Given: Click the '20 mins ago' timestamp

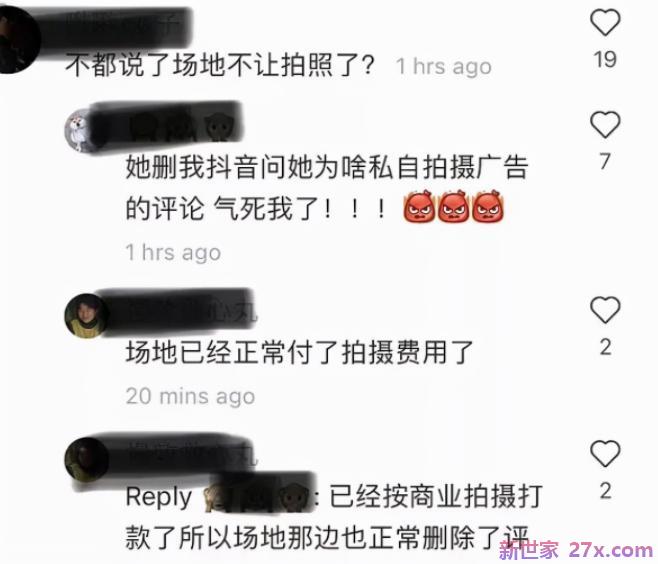Looking at the screenshot, I should 191,396.
